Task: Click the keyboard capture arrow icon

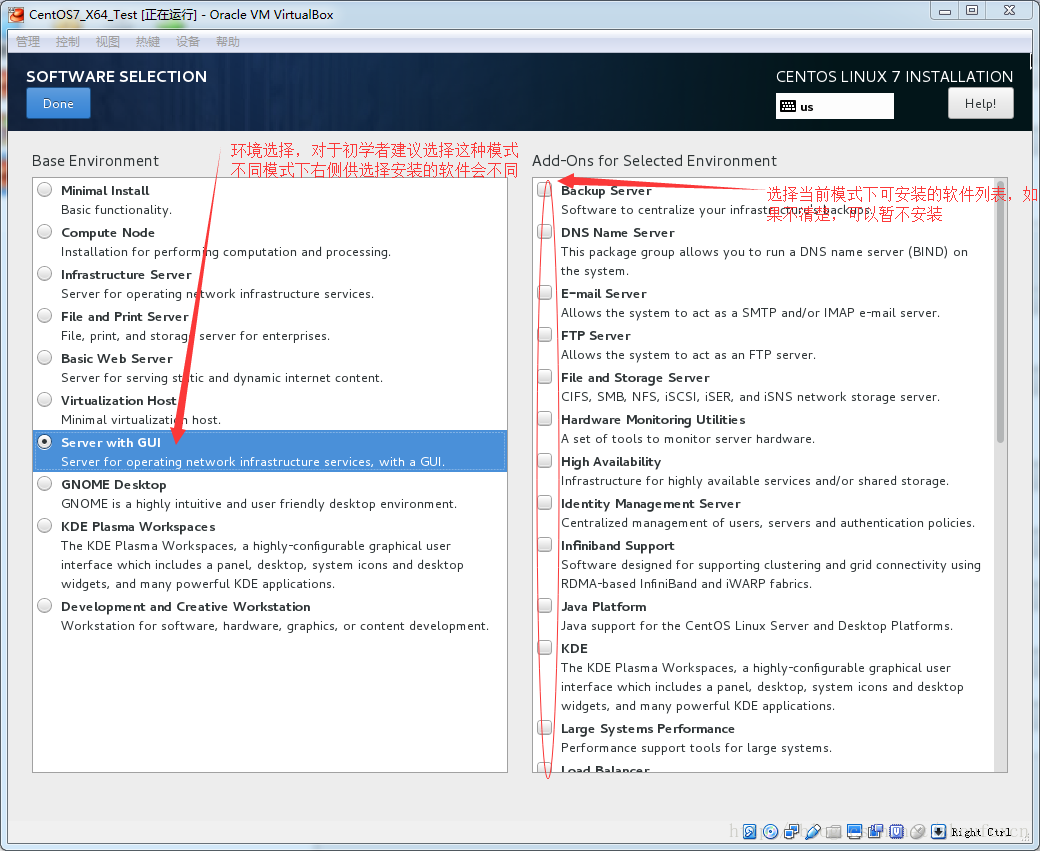Action: click(x=939, y=831)
